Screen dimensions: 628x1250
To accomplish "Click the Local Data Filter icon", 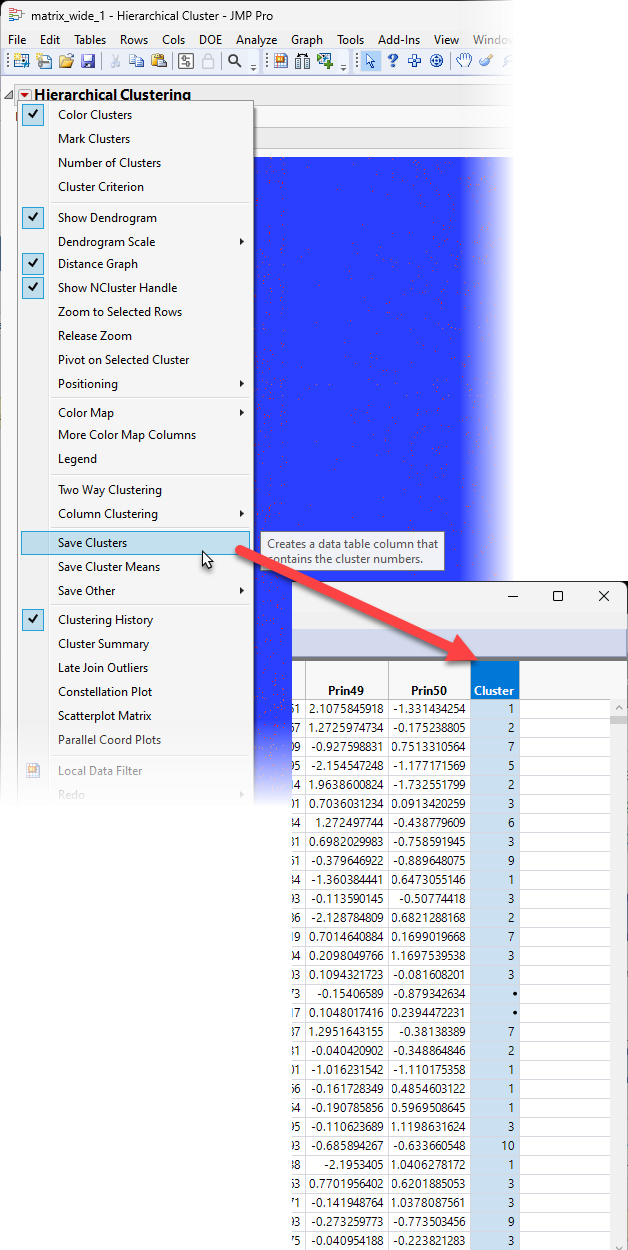I will pyautogui.click(x=33, y=771).
